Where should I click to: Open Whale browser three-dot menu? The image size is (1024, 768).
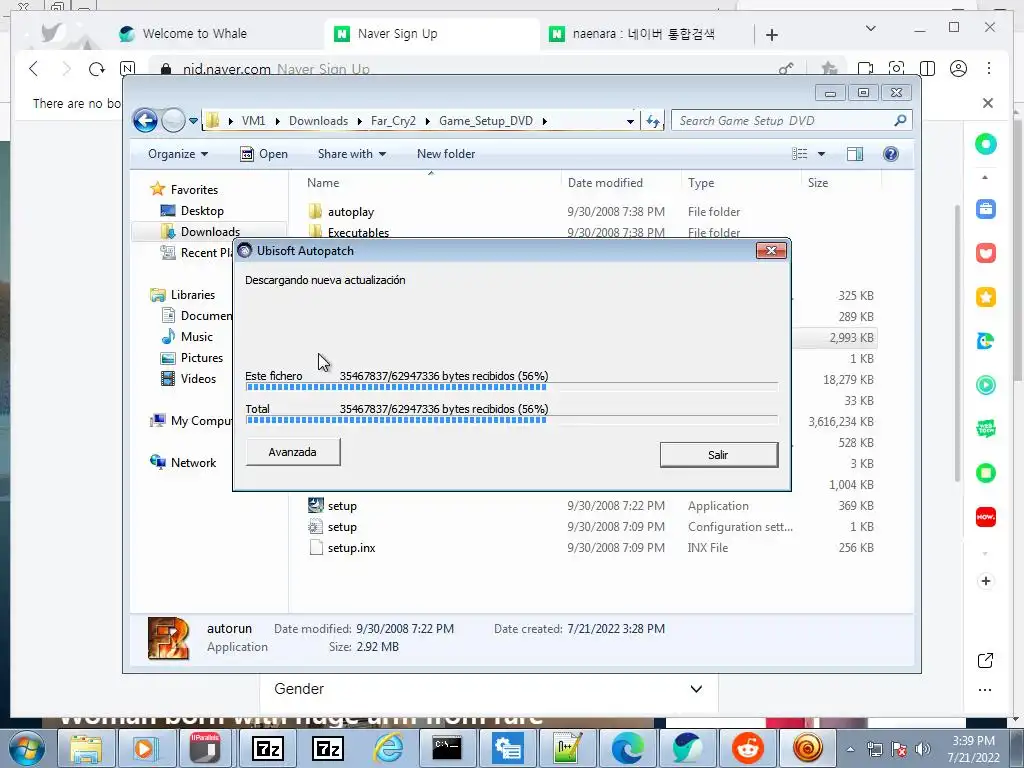click(989, 68)
